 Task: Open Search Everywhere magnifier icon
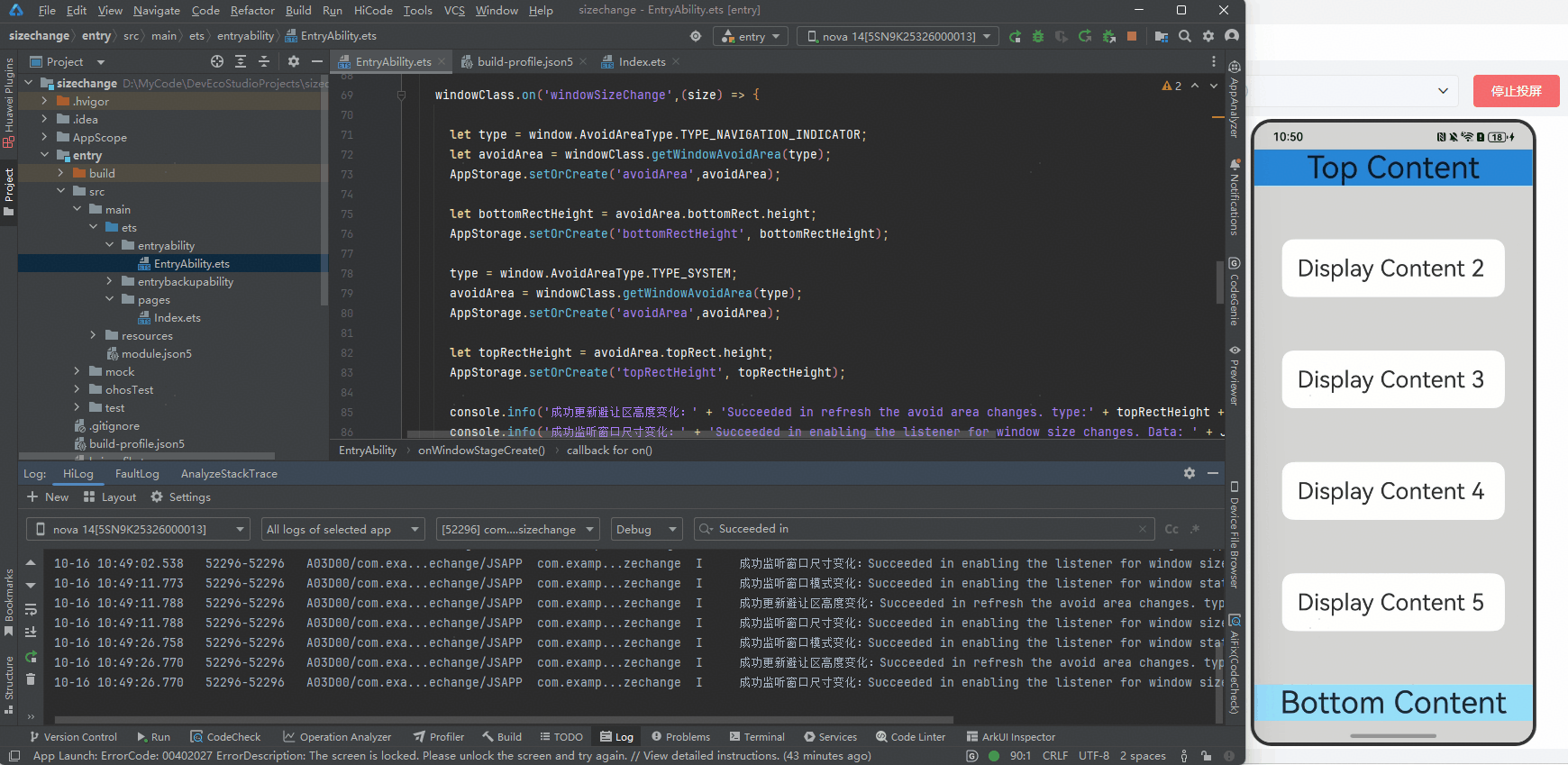pyautogui.click(x=1185, y=36)
